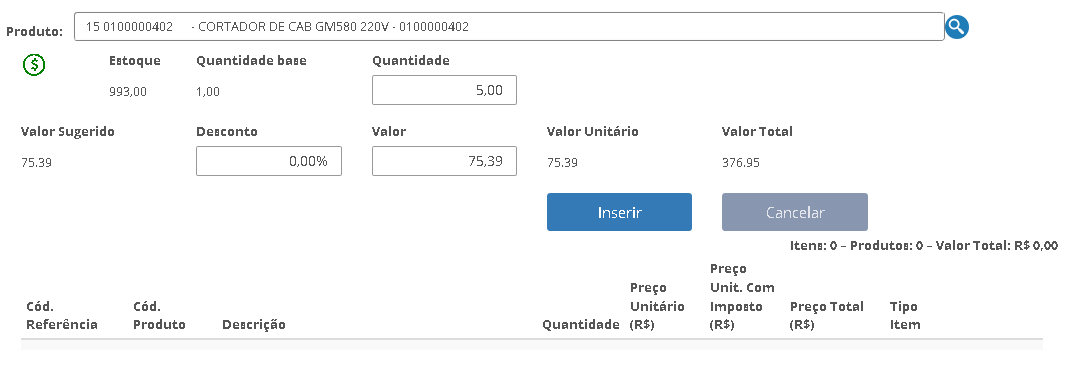
Task: Click the Valor Total amount 376.95
Action: [740, 163]
